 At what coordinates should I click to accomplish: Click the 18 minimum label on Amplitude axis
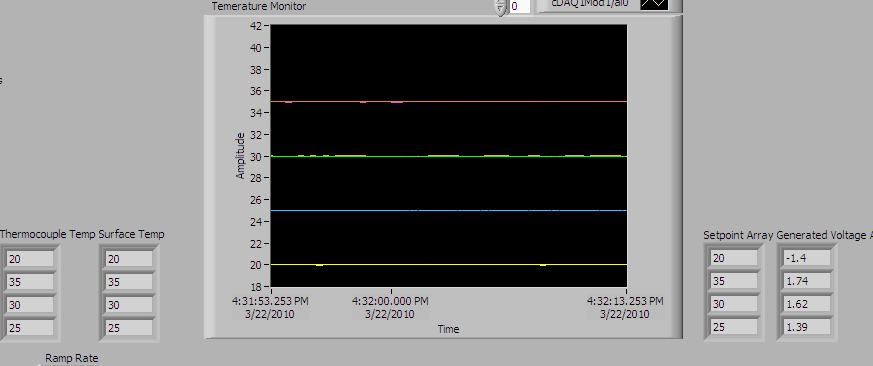coord(256,287)
